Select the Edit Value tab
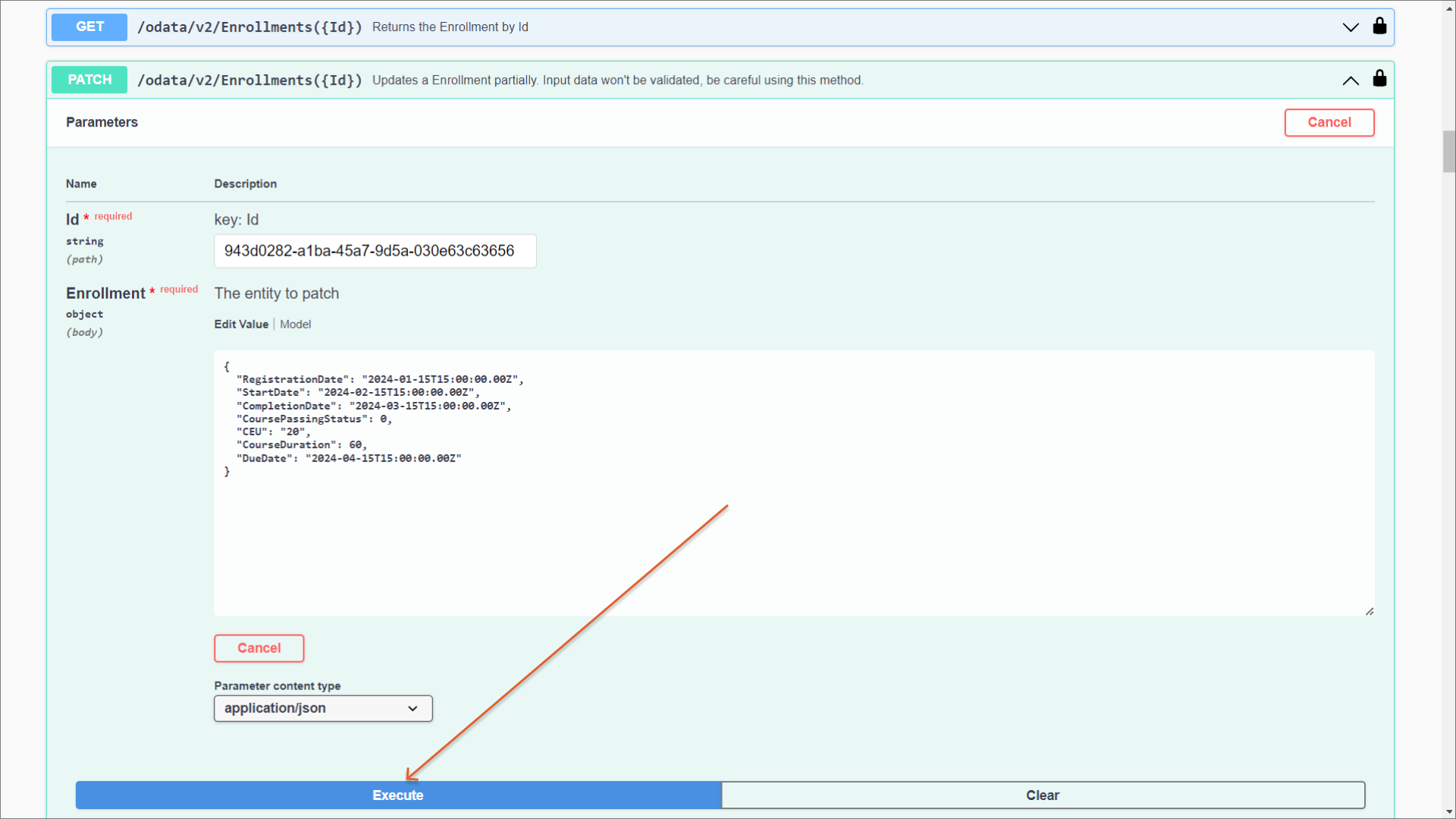Viewport: 1456px width, 819px height. pyautogui.click(x=241, y=325)
